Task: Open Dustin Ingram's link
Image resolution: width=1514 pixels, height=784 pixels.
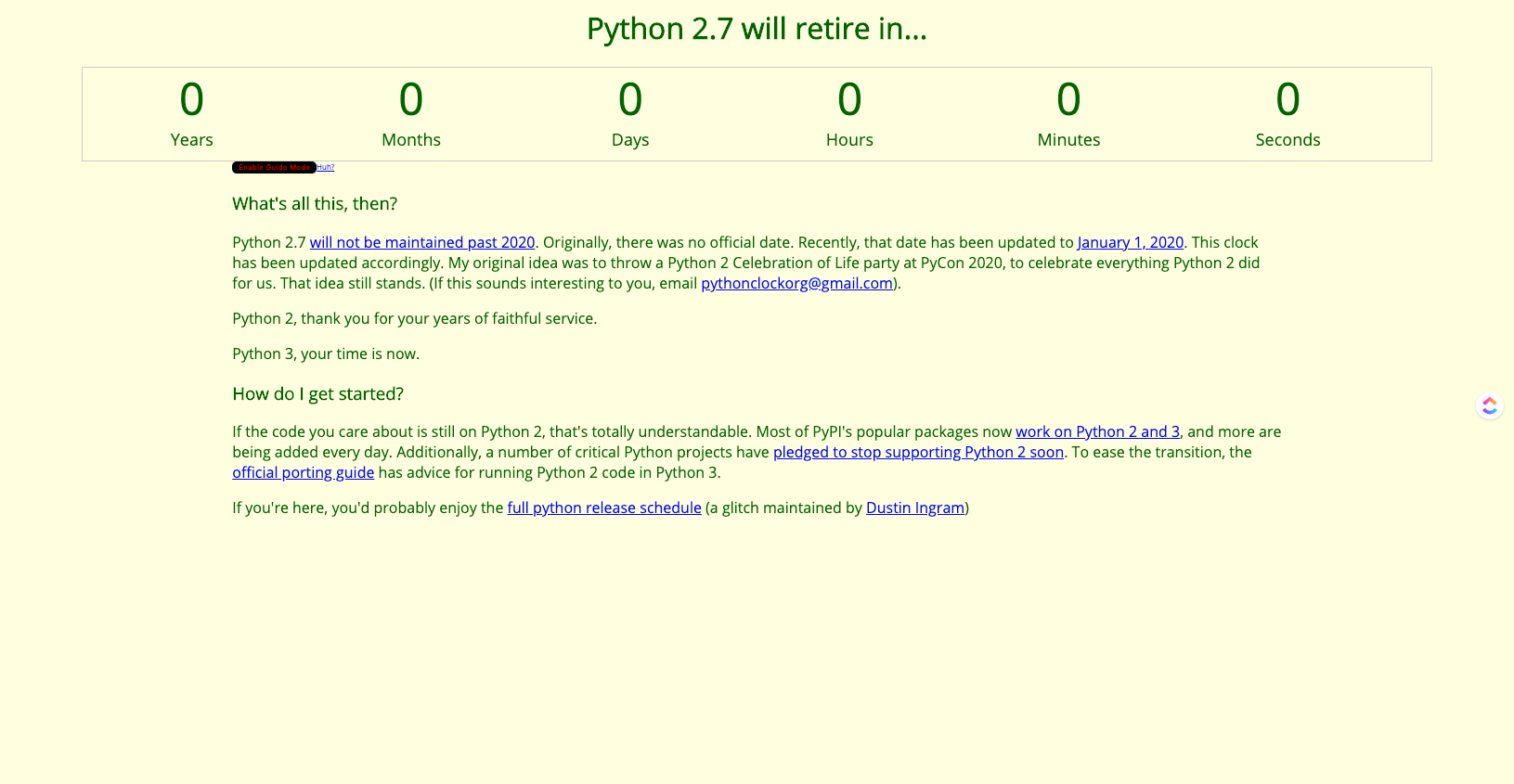Action: (x=915, y=508)
